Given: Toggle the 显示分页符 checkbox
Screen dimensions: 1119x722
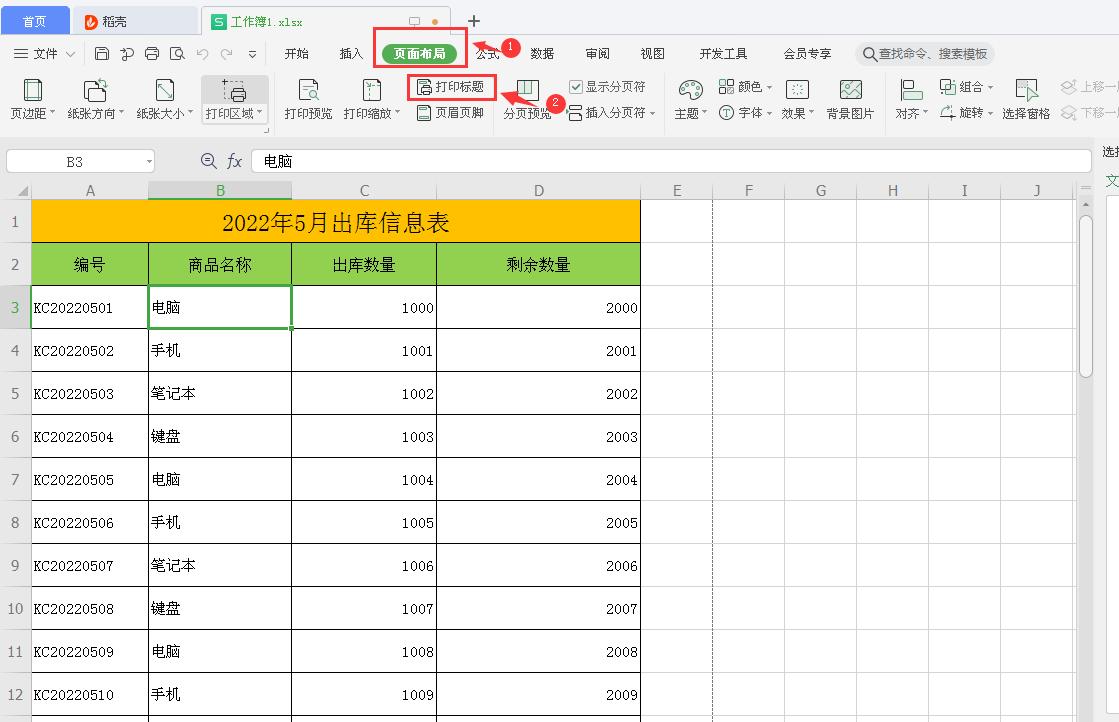Looking at the screenshot, I should click(x=577, y=85).
